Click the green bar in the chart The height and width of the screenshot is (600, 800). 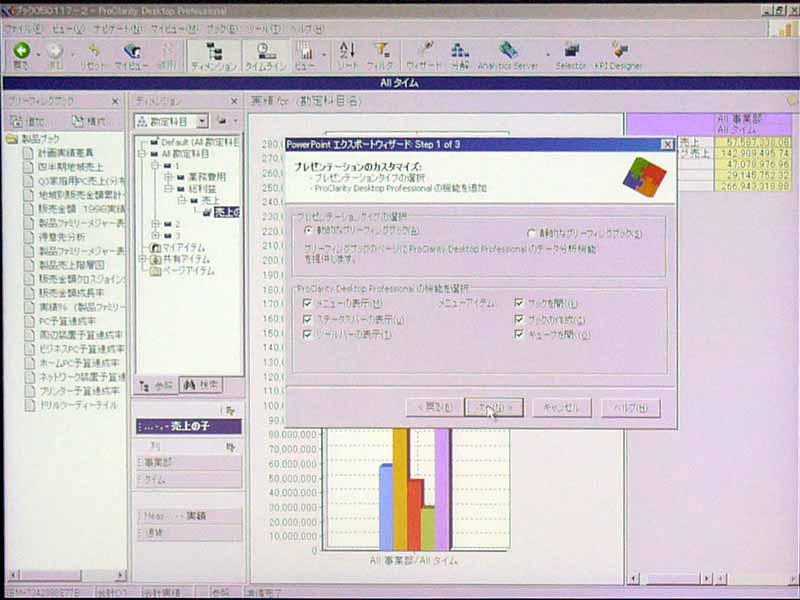[x=428, y=528]
